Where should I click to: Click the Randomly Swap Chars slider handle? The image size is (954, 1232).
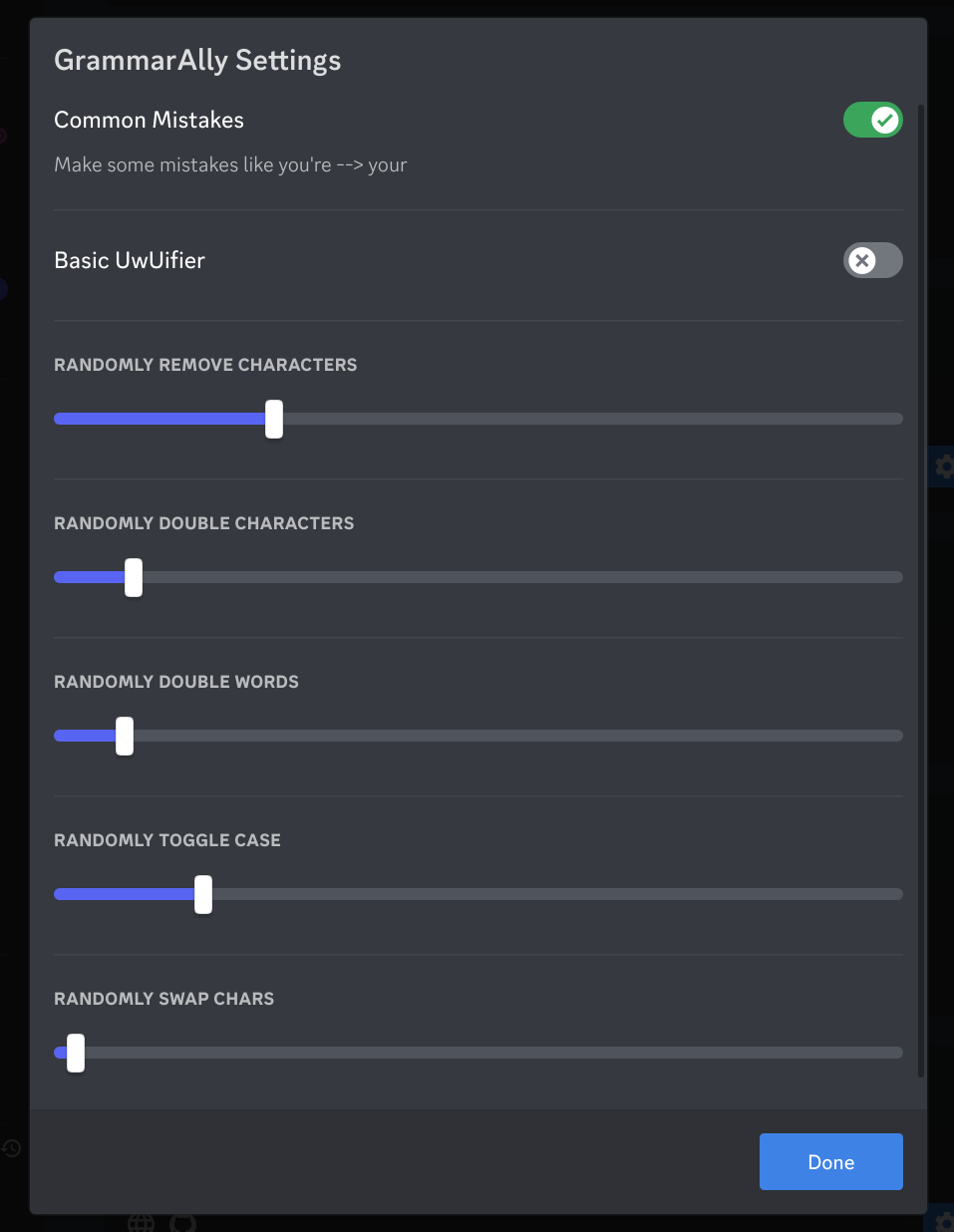(x=75, y=1053)
